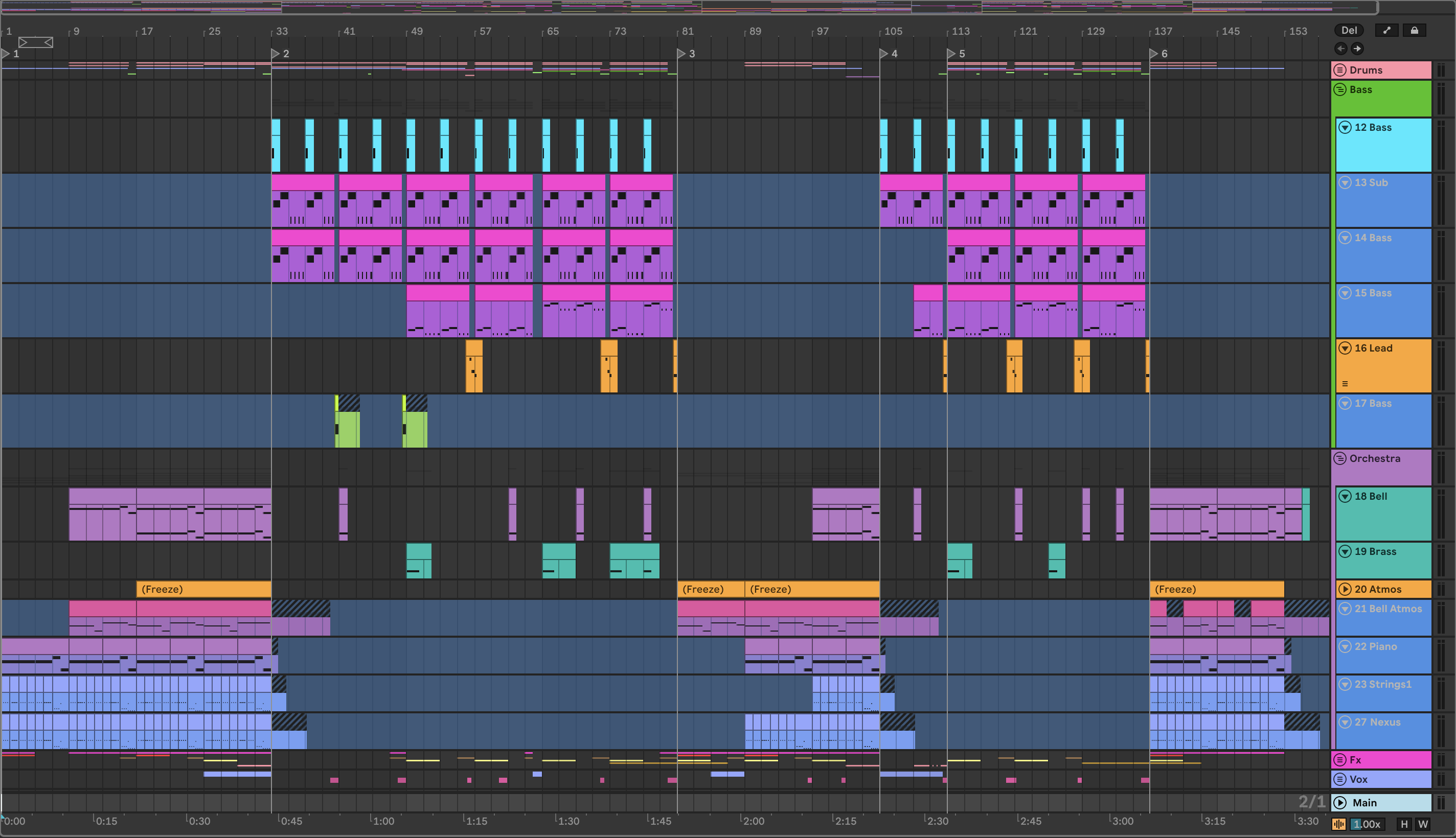
Task: Select the 12 Bass track title
Action: 1373,128
